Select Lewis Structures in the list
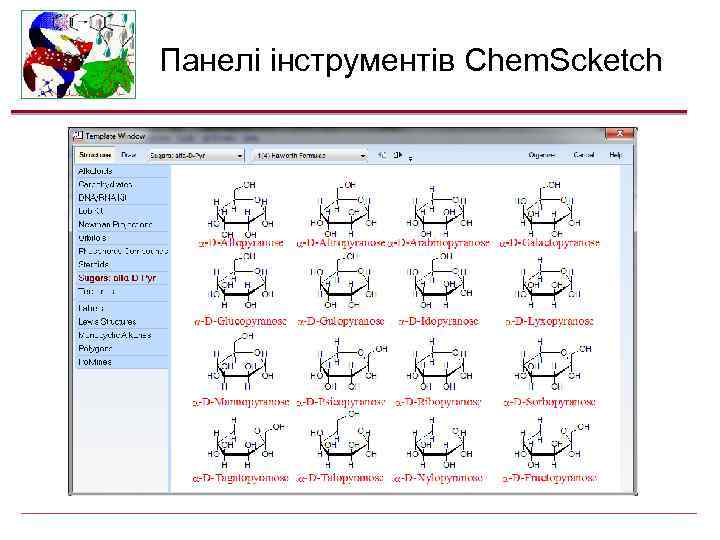 click(122, 321)
